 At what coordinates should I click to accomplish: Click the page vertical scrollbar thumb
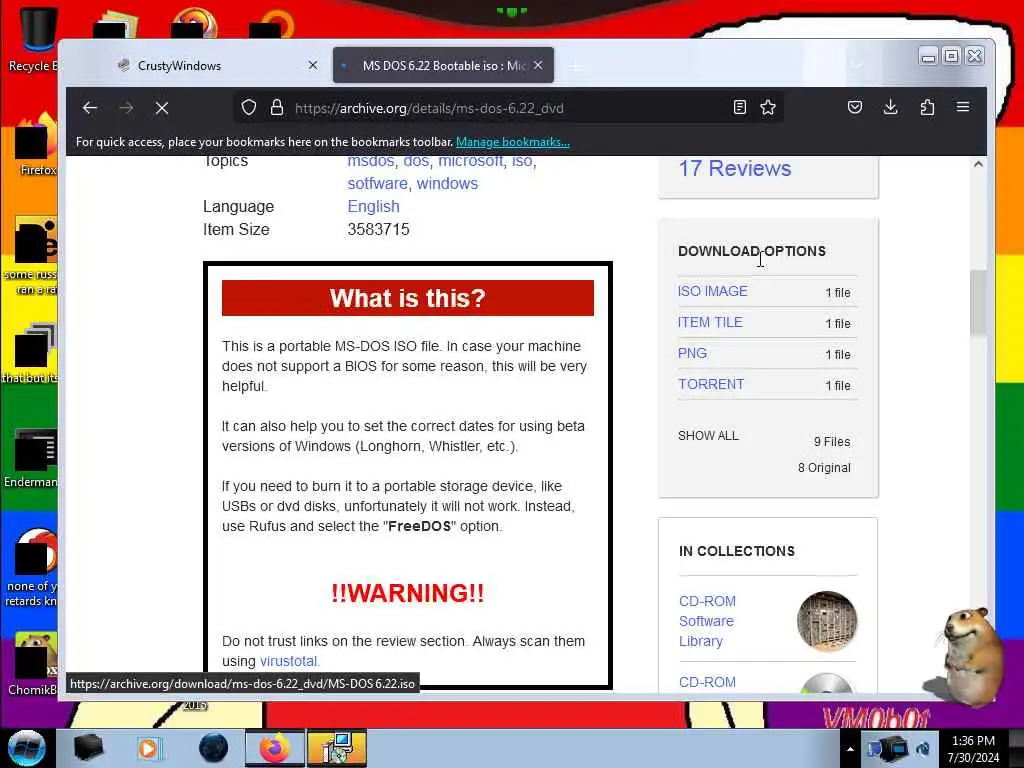click(x=978, y=302)
